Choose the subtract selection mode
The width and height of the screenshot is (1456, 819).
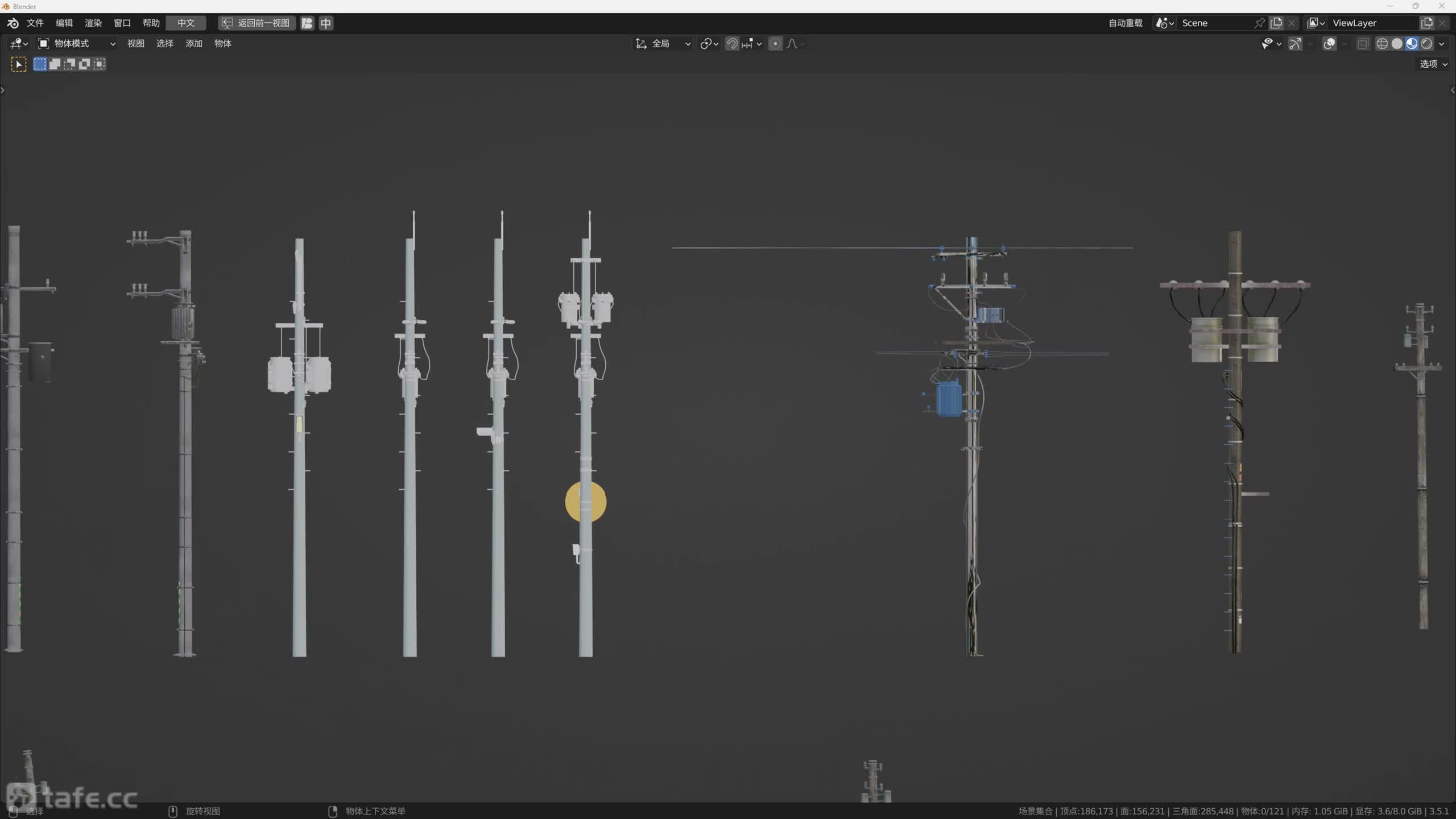click(x=69, y=64)
